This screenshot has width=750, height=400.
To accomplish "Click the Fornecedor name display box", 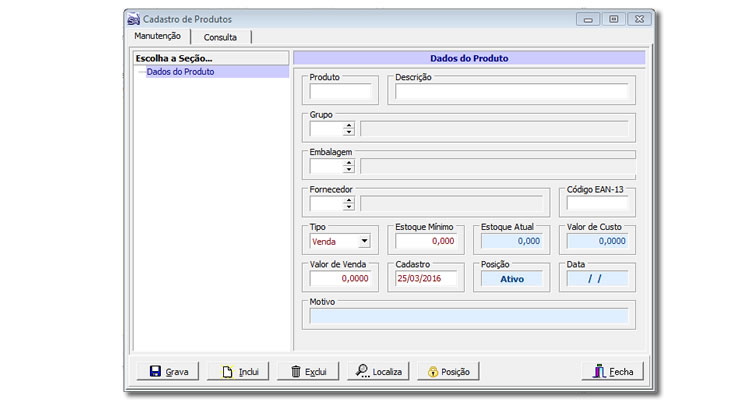I will 452,203.
